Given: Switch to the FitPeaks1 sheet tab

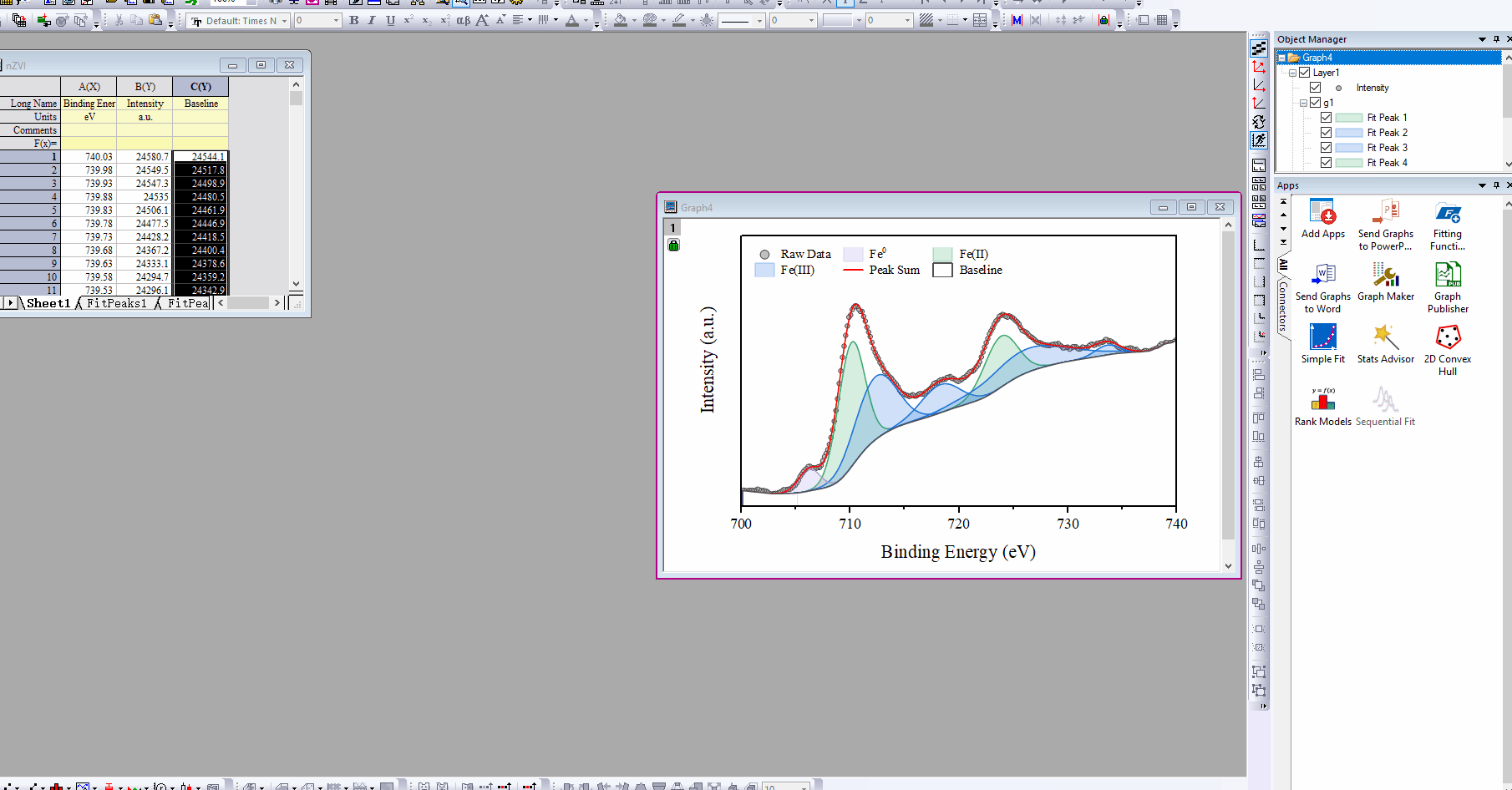Looking at the screenshot, I should [117, 303].
